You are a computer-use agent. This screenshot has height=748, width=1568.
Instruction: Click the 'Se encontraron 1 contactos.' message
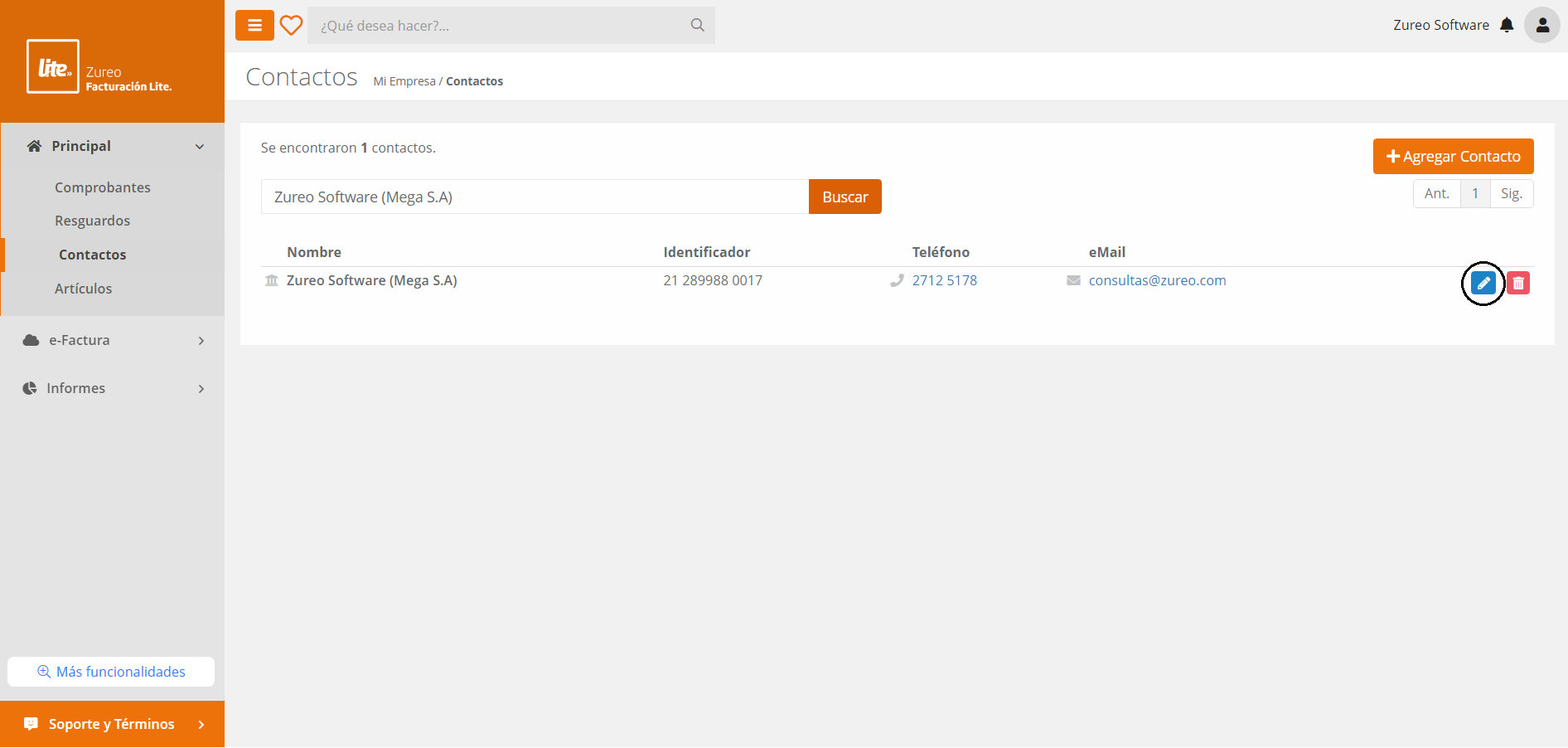click(x=348, y=148)
